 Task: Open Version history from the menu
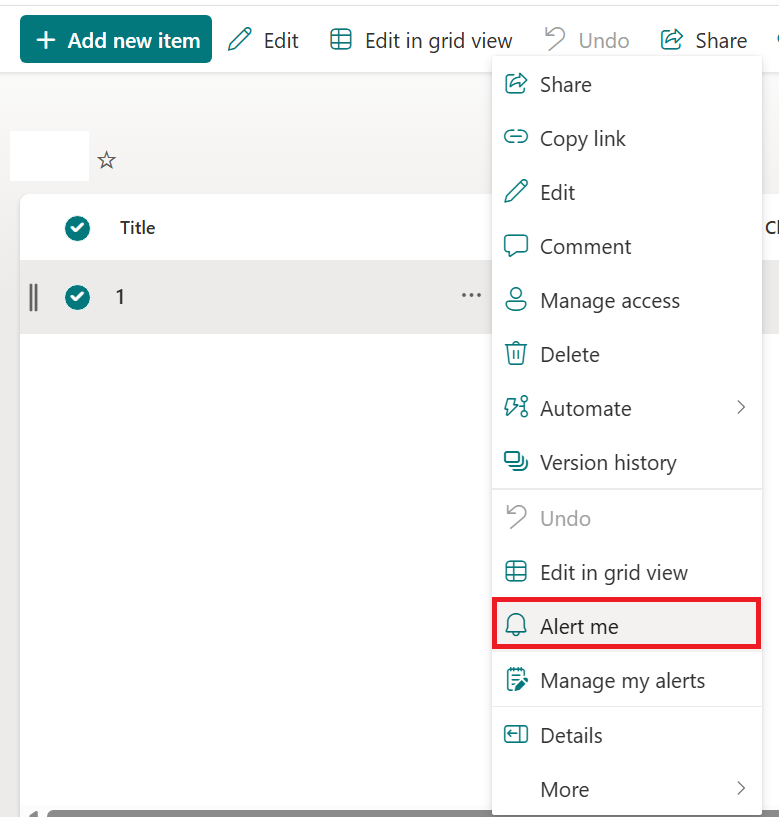tap(627, 462)
